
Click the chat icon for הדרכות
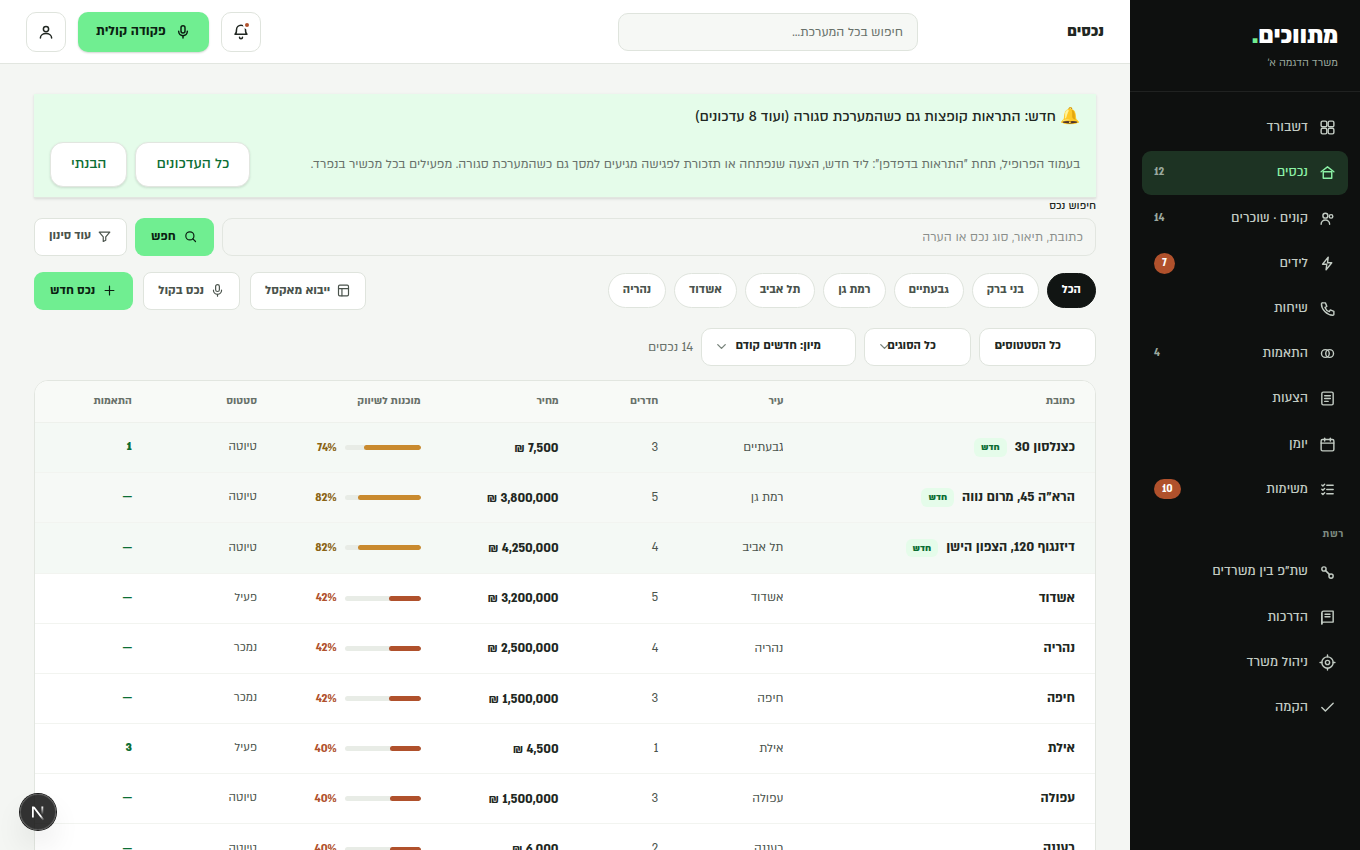point(1327,617)
